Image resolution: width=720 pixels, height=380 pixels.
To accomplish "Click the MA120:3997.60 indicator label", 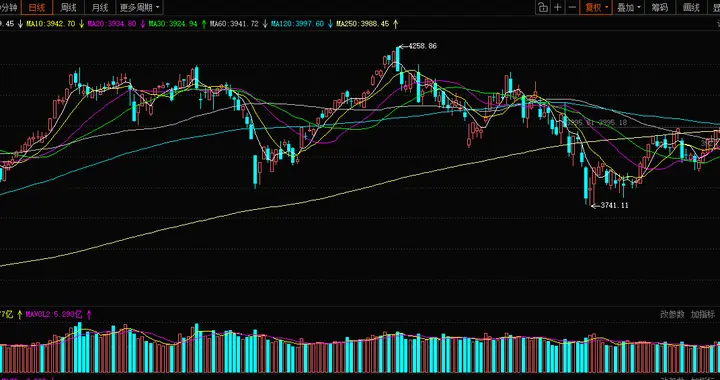I will pyautogui.click(x=298, y=24).
